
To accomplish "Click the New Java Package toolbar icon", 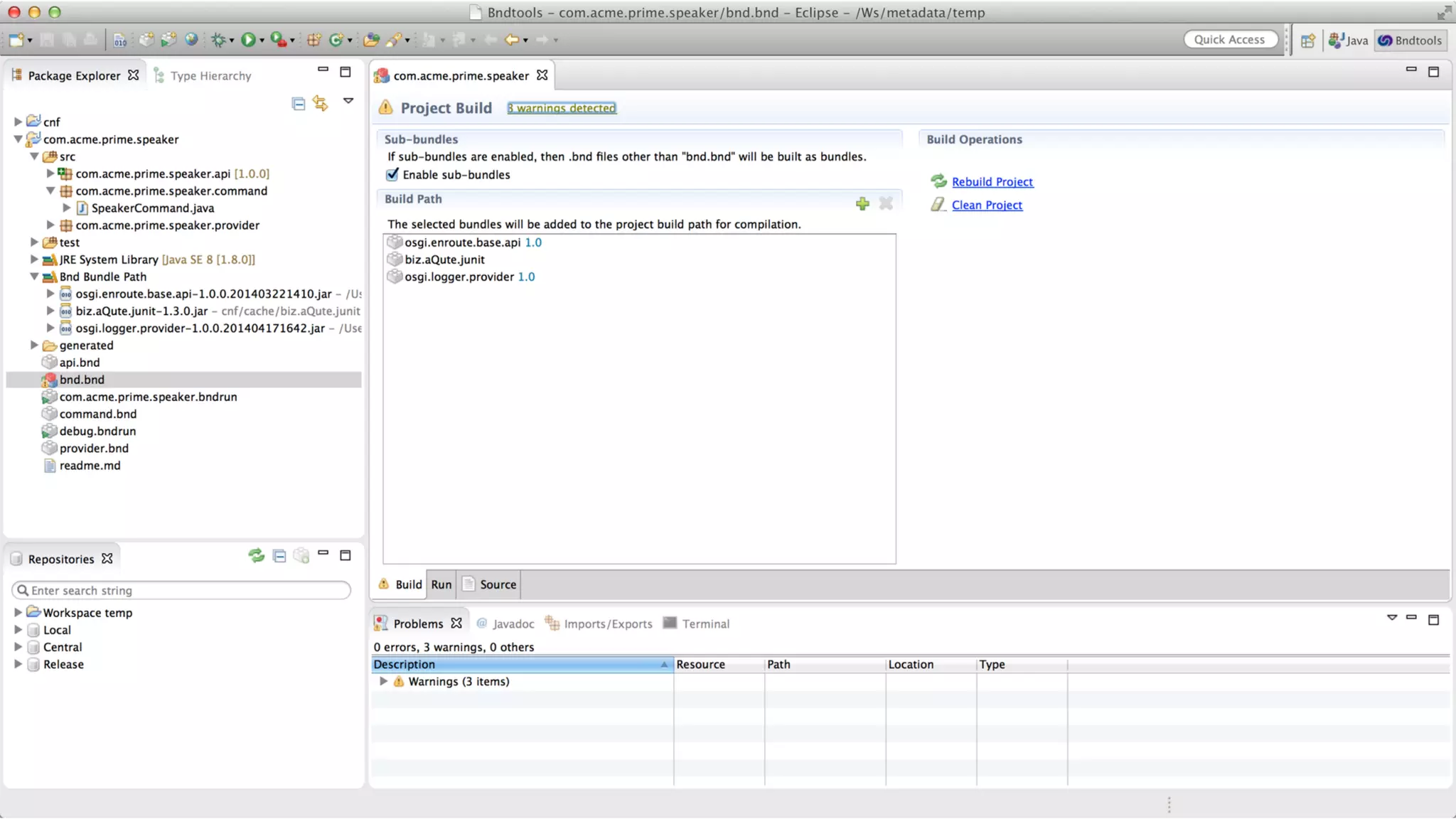I will click(x=314, y=41).
